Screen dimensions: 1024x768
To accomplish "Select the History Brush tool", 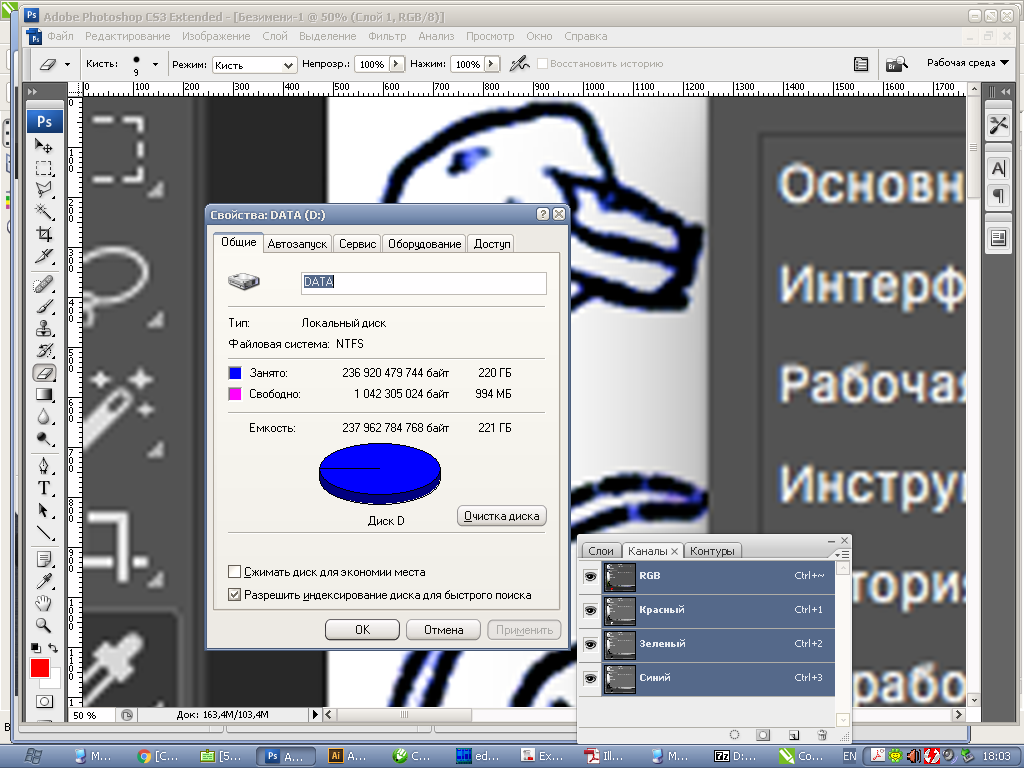I will (44, 351).
